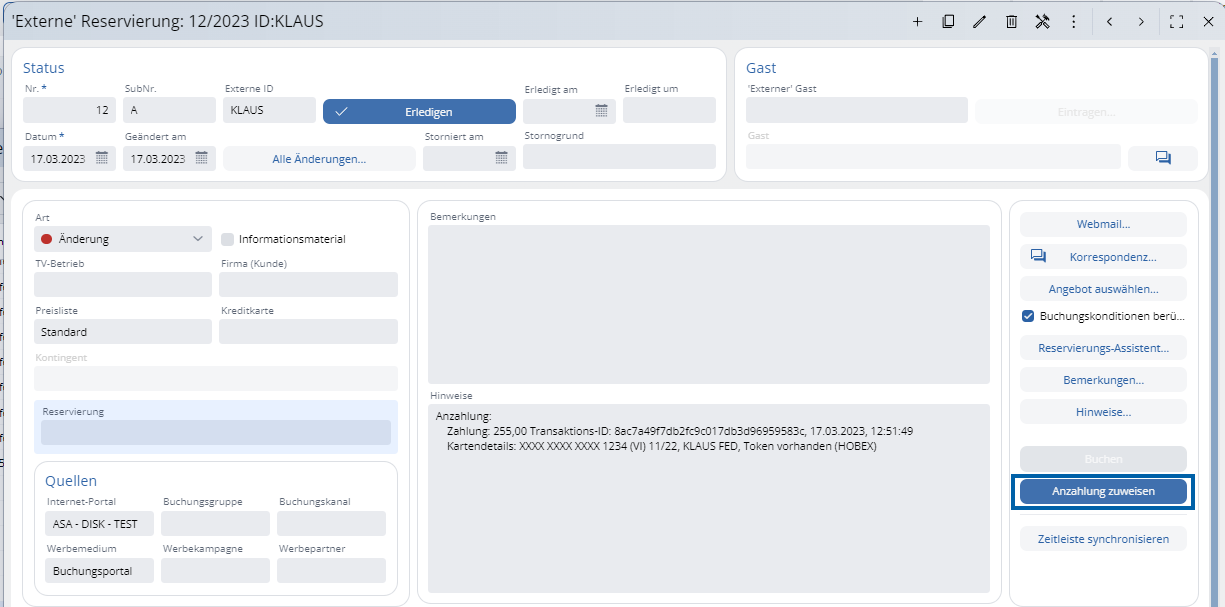
Task: Click the Erledigen button
Action: click(x=419, y=111)
